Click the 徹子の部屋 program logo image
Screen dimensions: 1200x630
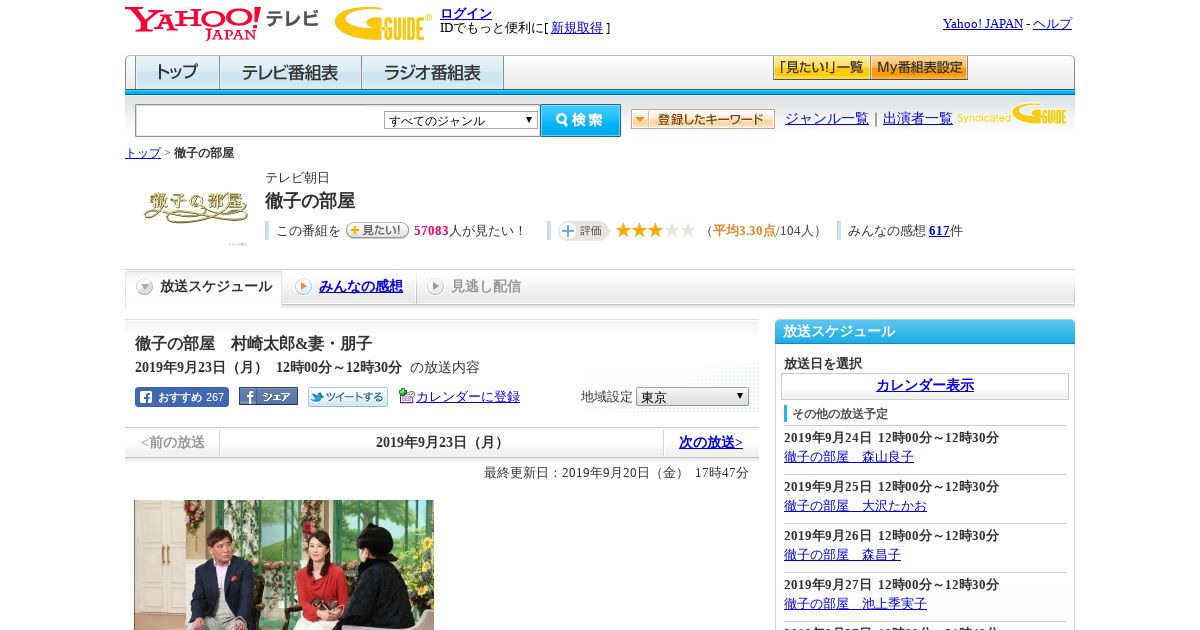[x=196, y=207]
